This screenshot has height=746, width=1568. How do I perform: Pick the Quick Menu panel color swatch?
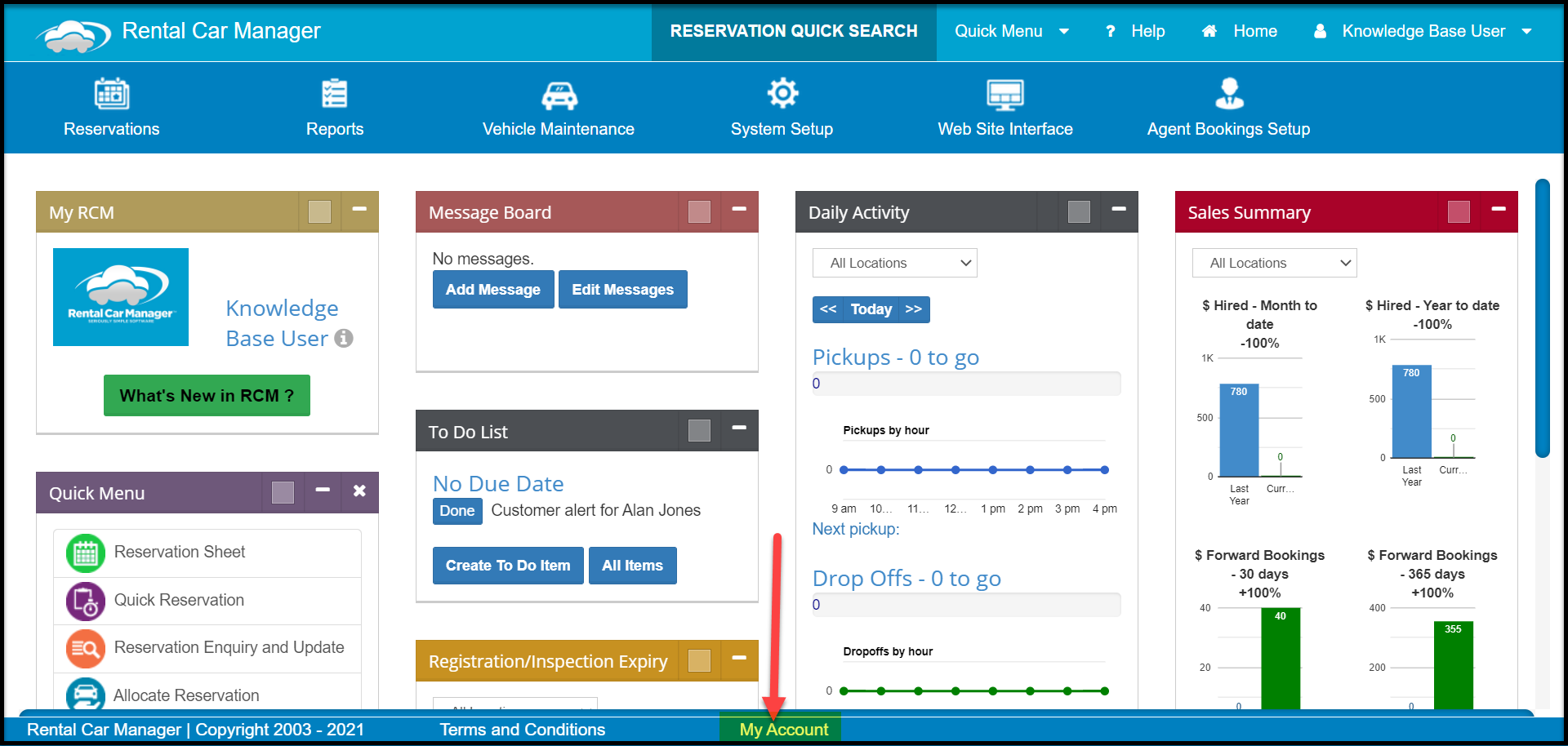point(283,492)
